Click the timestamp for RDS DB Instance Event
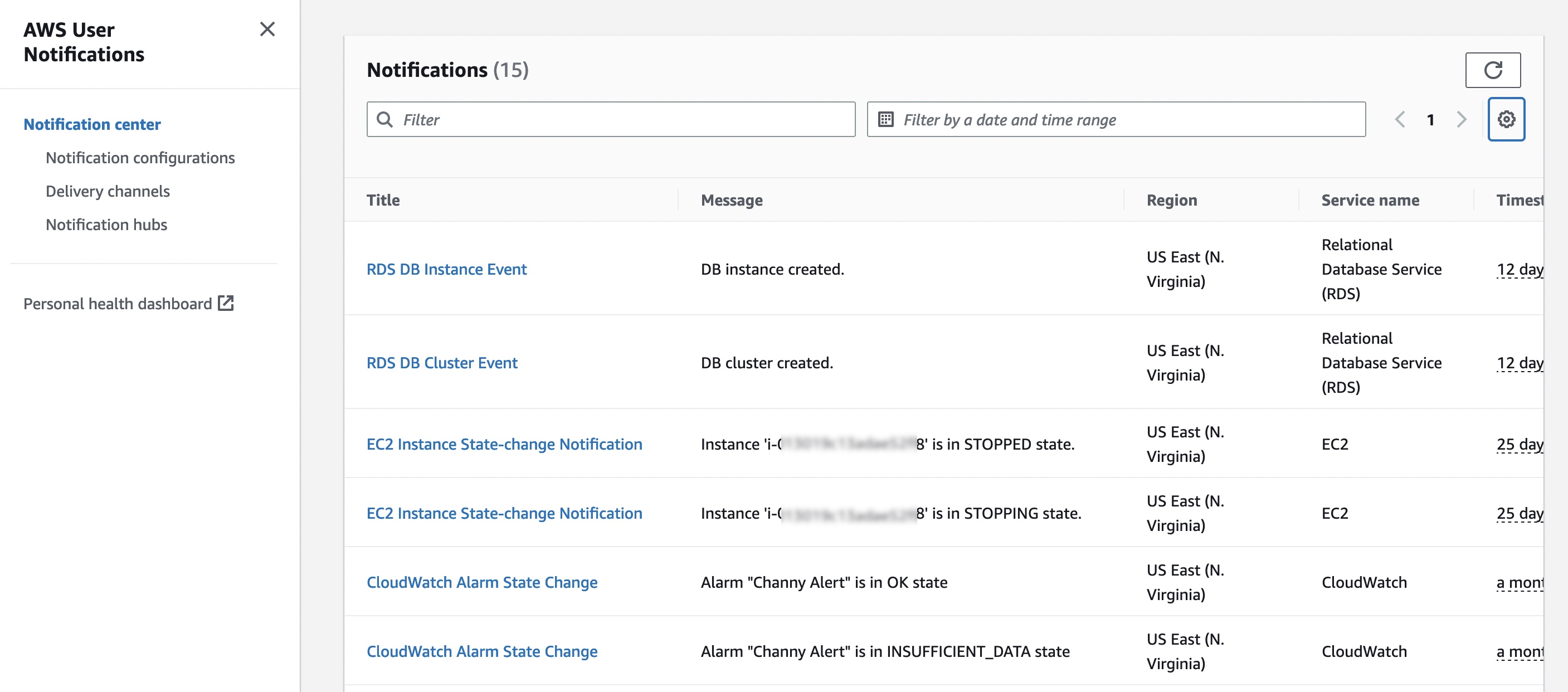Image resolution: width=1568 pixels, height=692 pixels. tap(1520, 270)
